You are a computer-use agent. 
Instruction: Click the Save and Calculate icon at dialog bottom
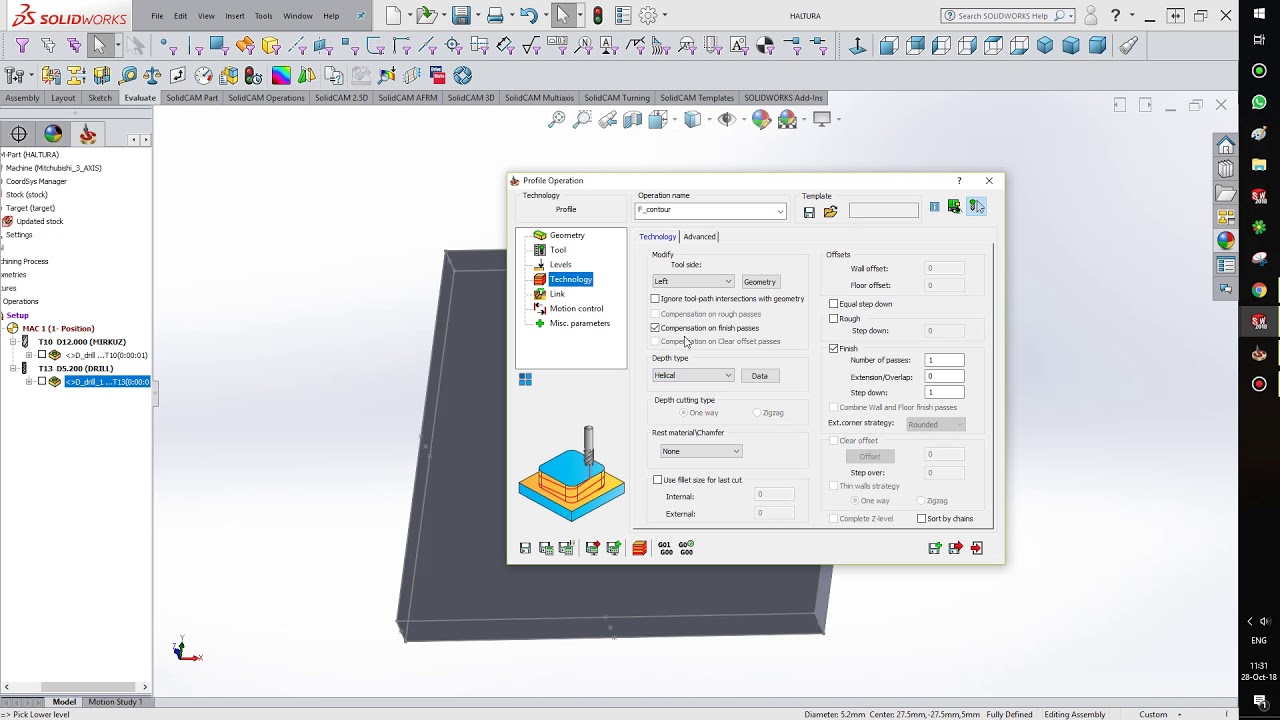[546, 548]
